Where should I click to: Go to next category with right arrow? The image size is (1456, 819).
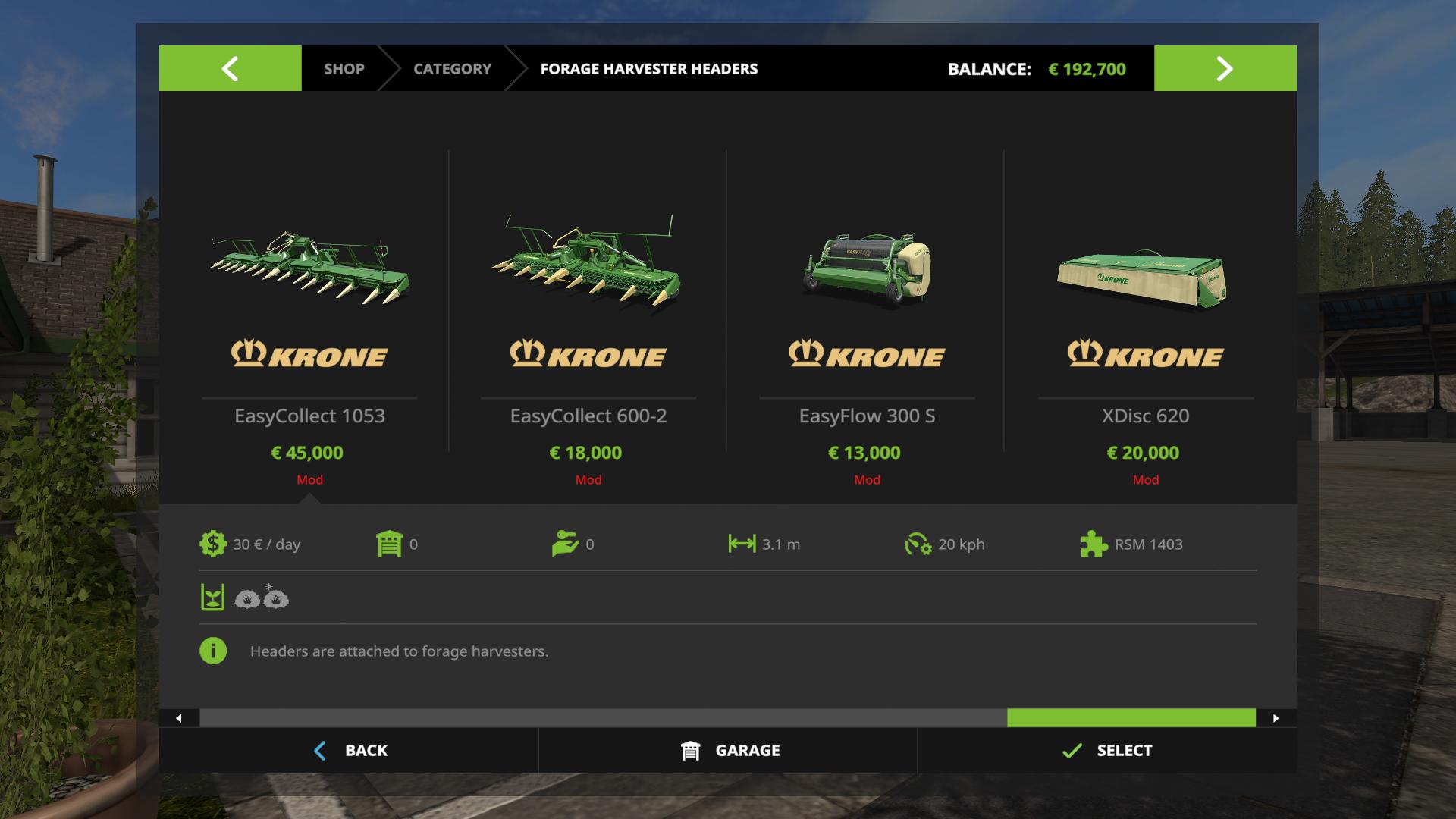[1225, 68]
